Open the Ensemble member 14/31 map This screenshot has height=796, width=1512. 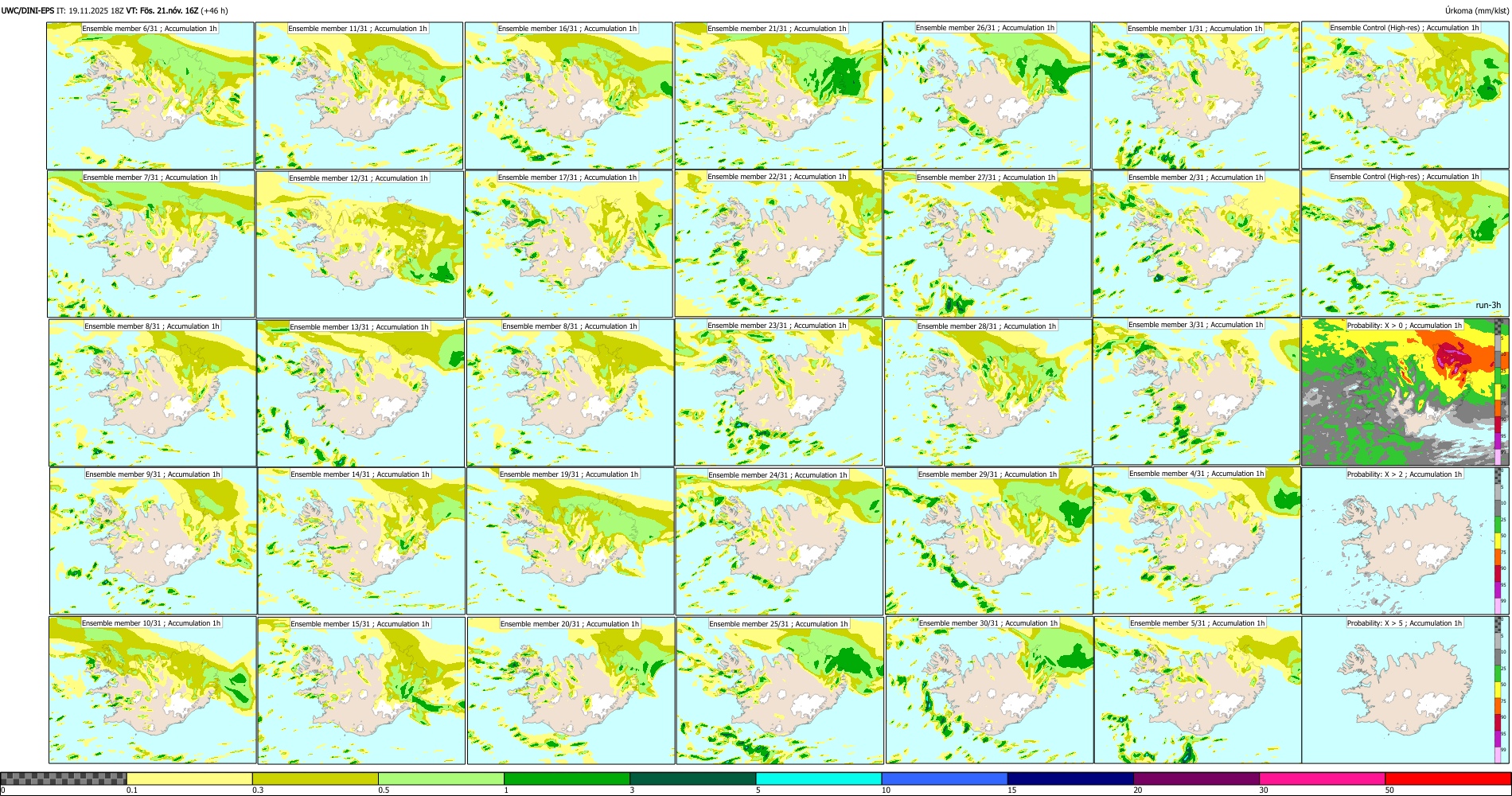click(x=361, y=540)
